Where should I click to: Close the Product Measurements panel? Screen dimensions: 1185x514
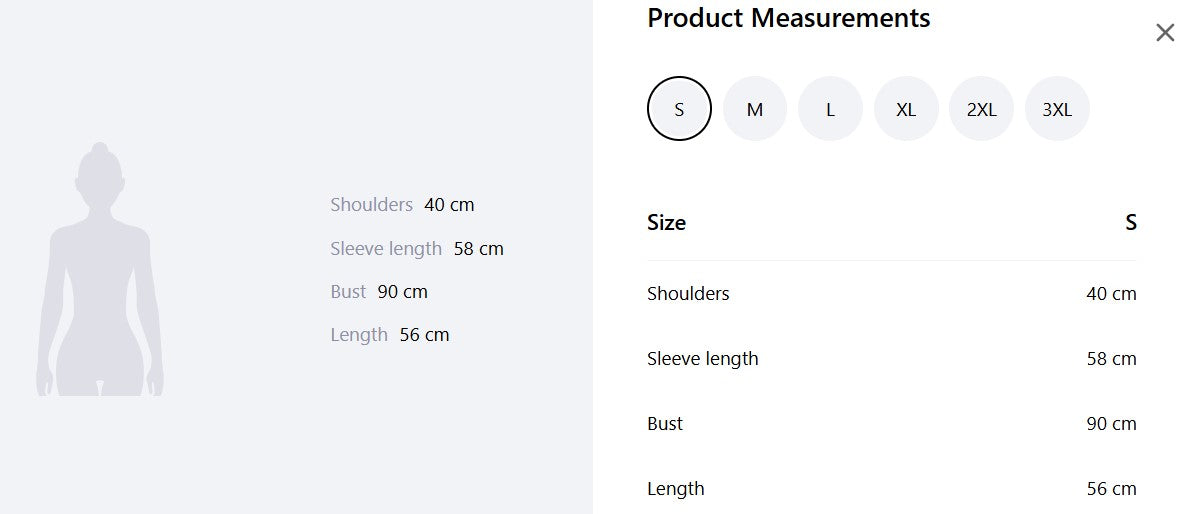pos(1165,33)
